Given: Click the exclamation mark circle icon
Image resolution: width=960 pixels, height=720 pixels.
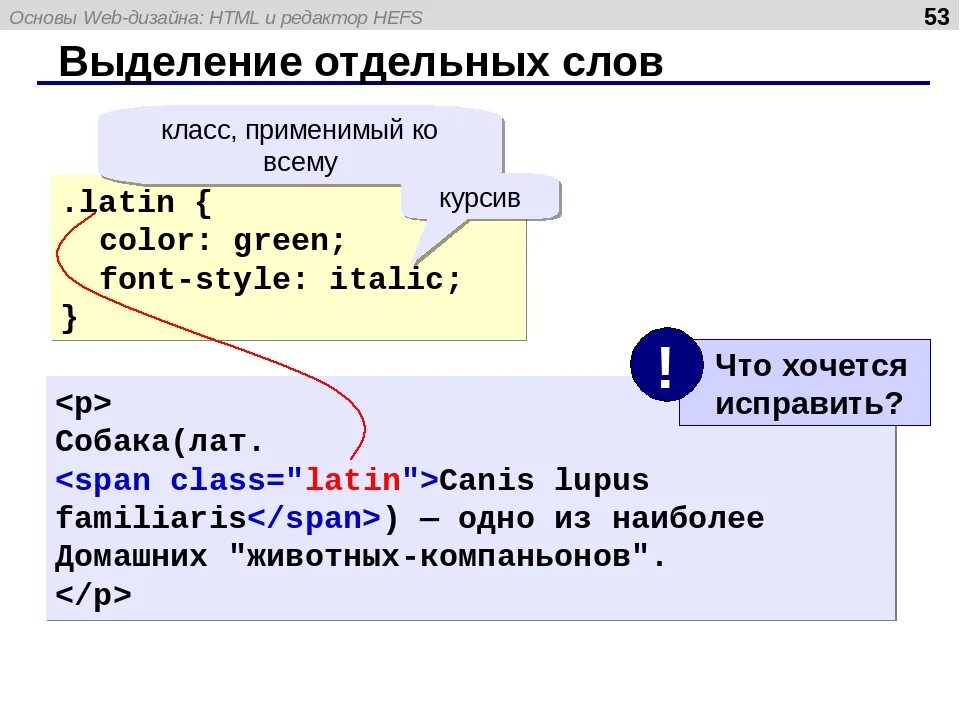Looking at the screenshot, I should [666, 365].
